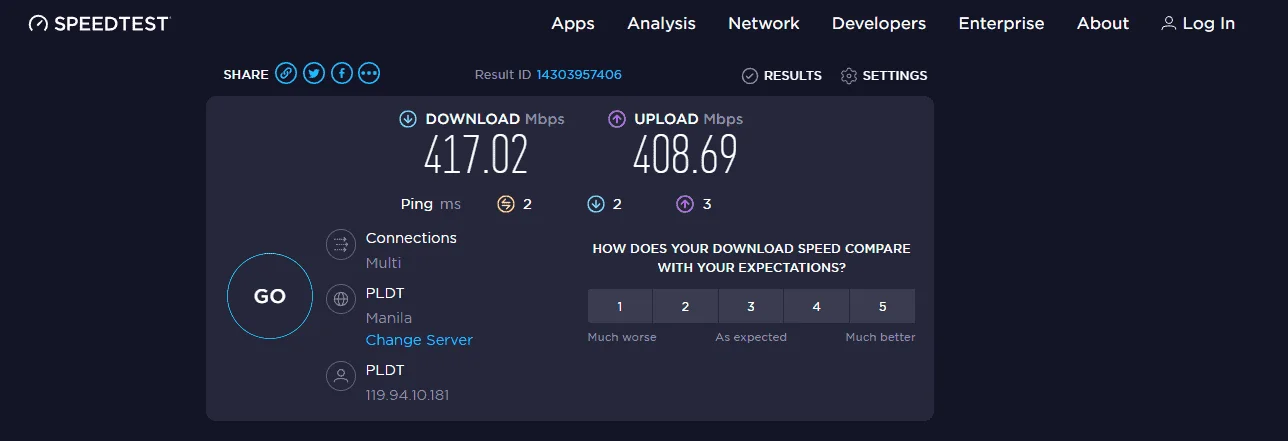Screen dimensions: 1288x441
Task: Open more share options ellipsis icon
Action: point(370,73)
